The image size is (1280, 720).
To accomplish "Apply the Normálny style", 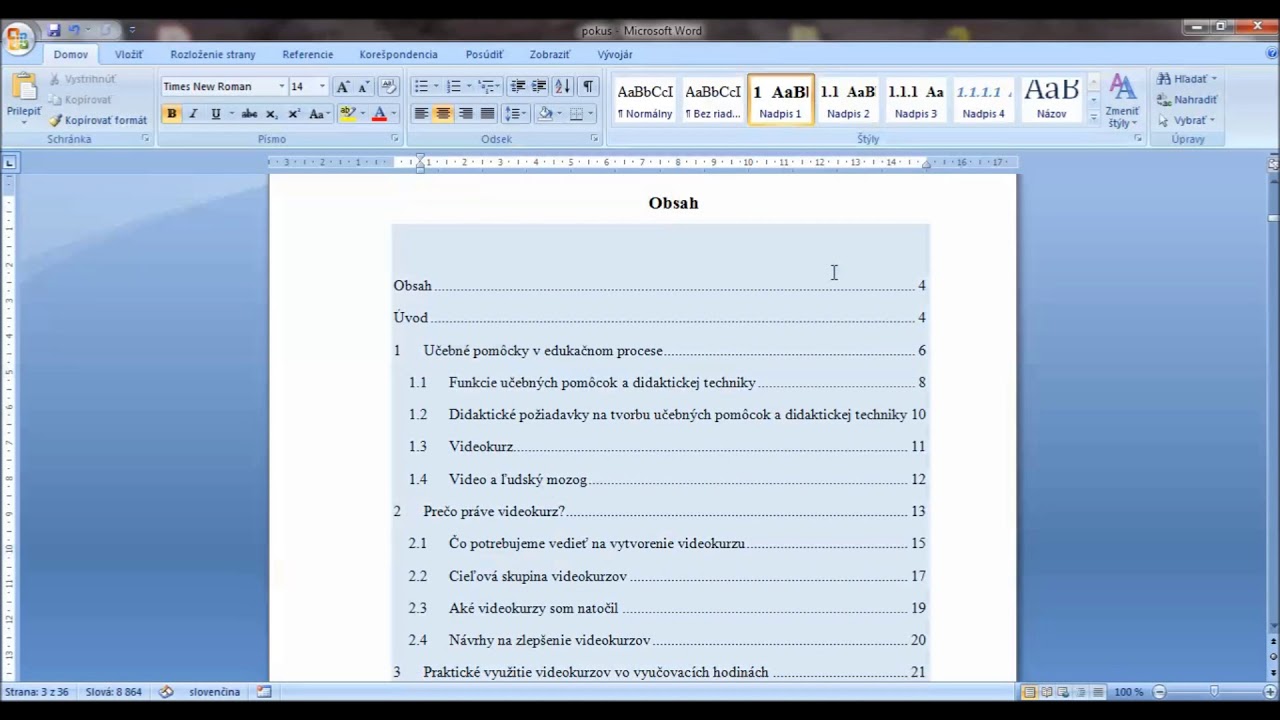I will [645, 100].
